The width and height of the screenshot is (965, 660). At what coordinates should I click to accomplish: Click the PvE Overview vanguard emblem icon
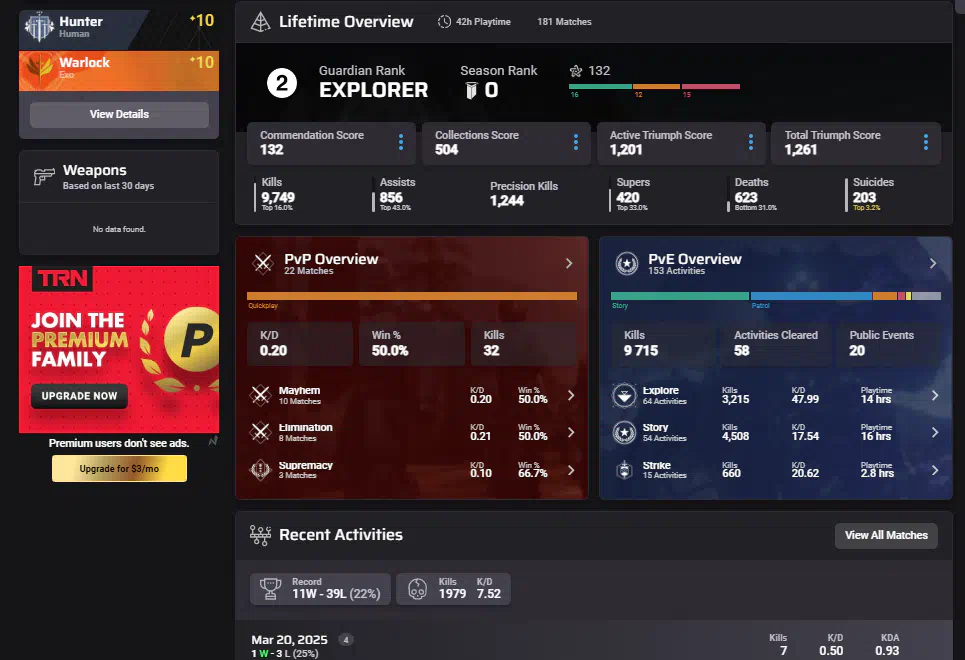627,263
